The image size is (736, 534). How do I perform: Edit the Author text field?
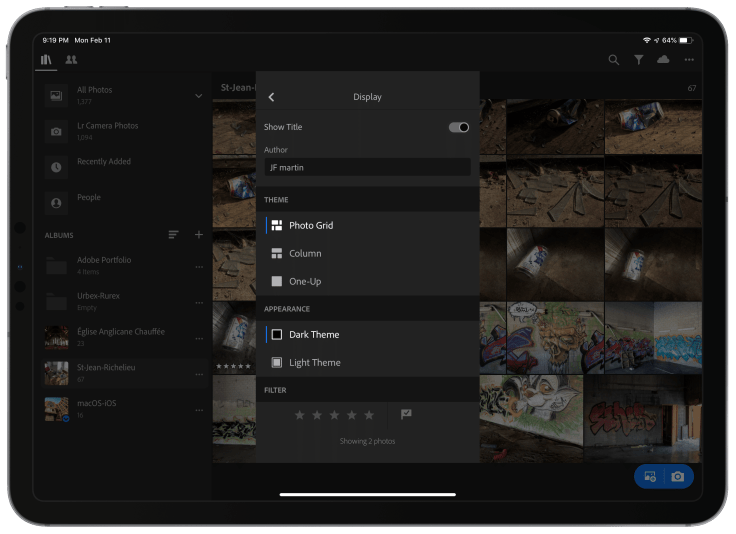367,168
